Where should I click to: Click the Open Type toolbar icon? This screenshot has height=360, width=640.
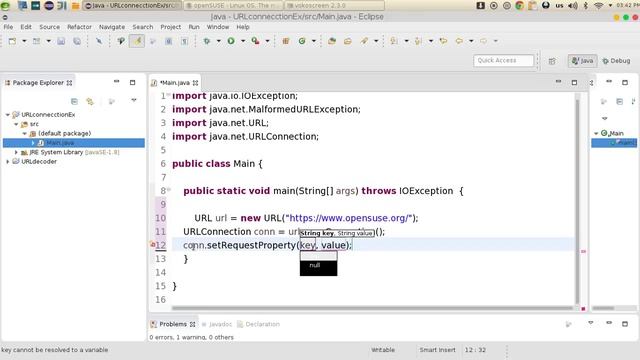click(332, 41)
